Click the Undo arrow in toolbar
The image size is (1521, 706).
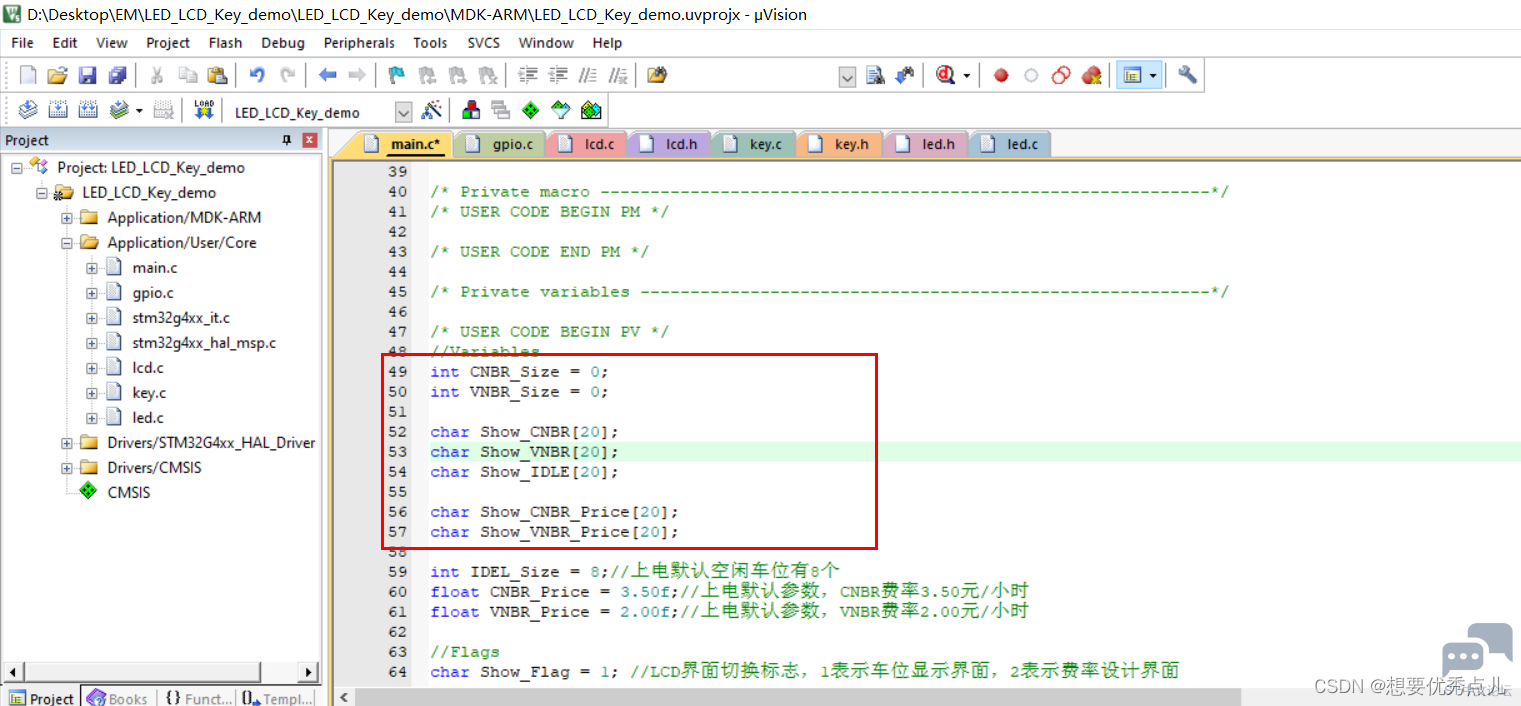(257, 76)
